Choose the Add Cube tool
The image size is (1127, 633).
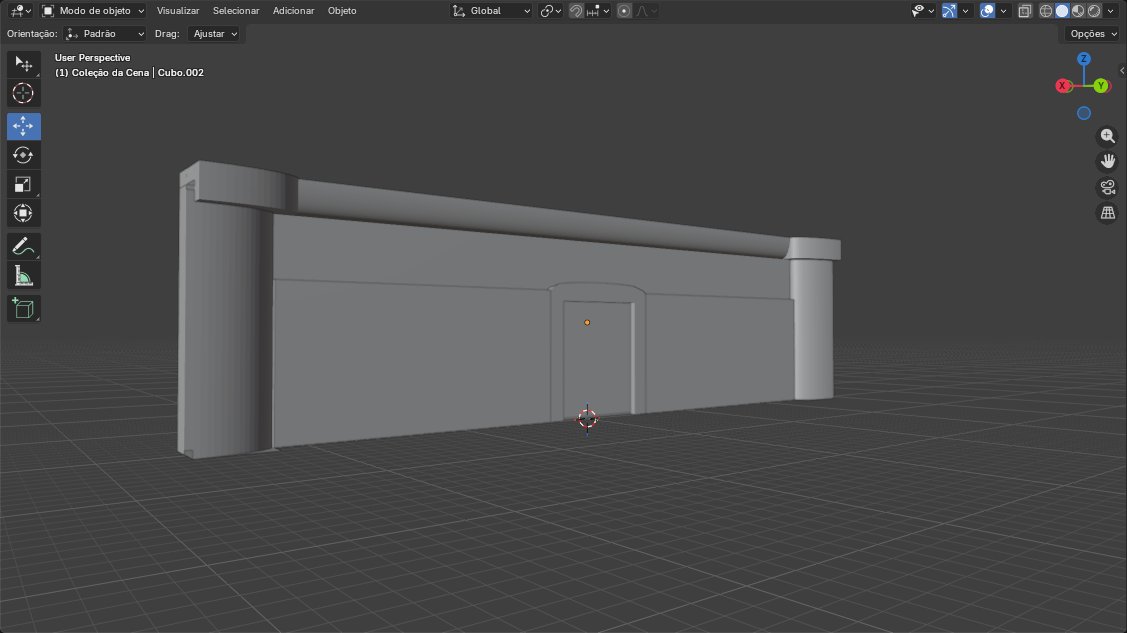22,308
